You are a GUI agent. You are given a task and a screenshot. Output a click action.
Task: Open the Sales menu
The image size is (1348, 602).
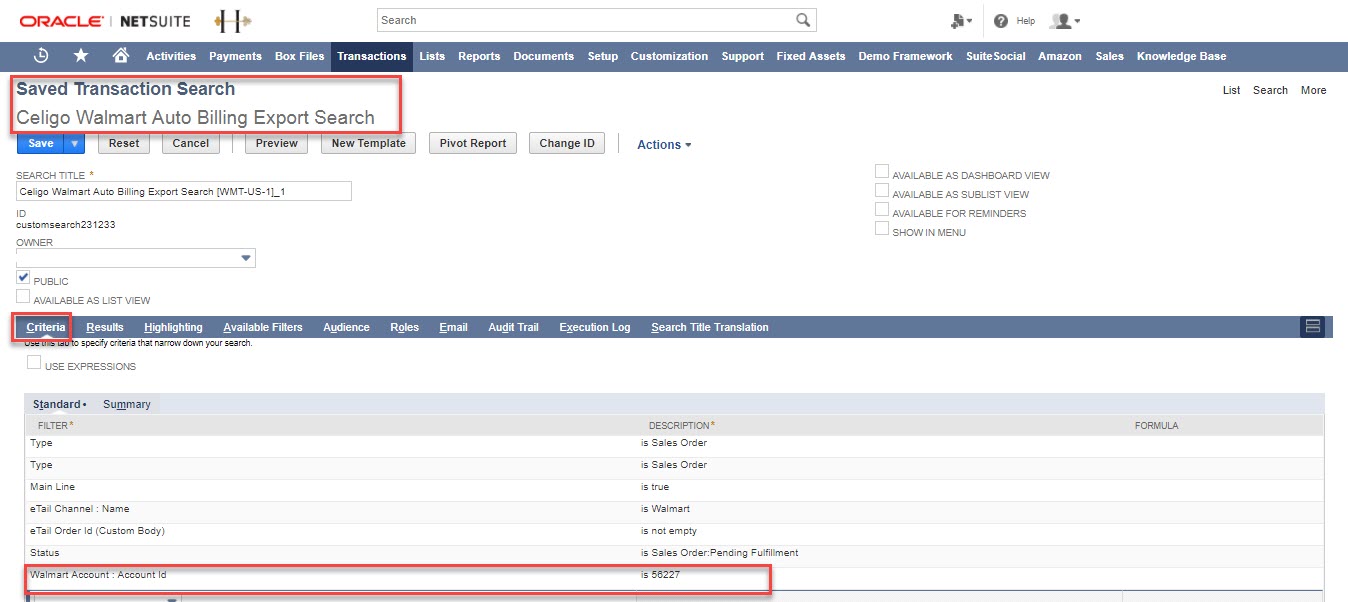click(1109, 56)
